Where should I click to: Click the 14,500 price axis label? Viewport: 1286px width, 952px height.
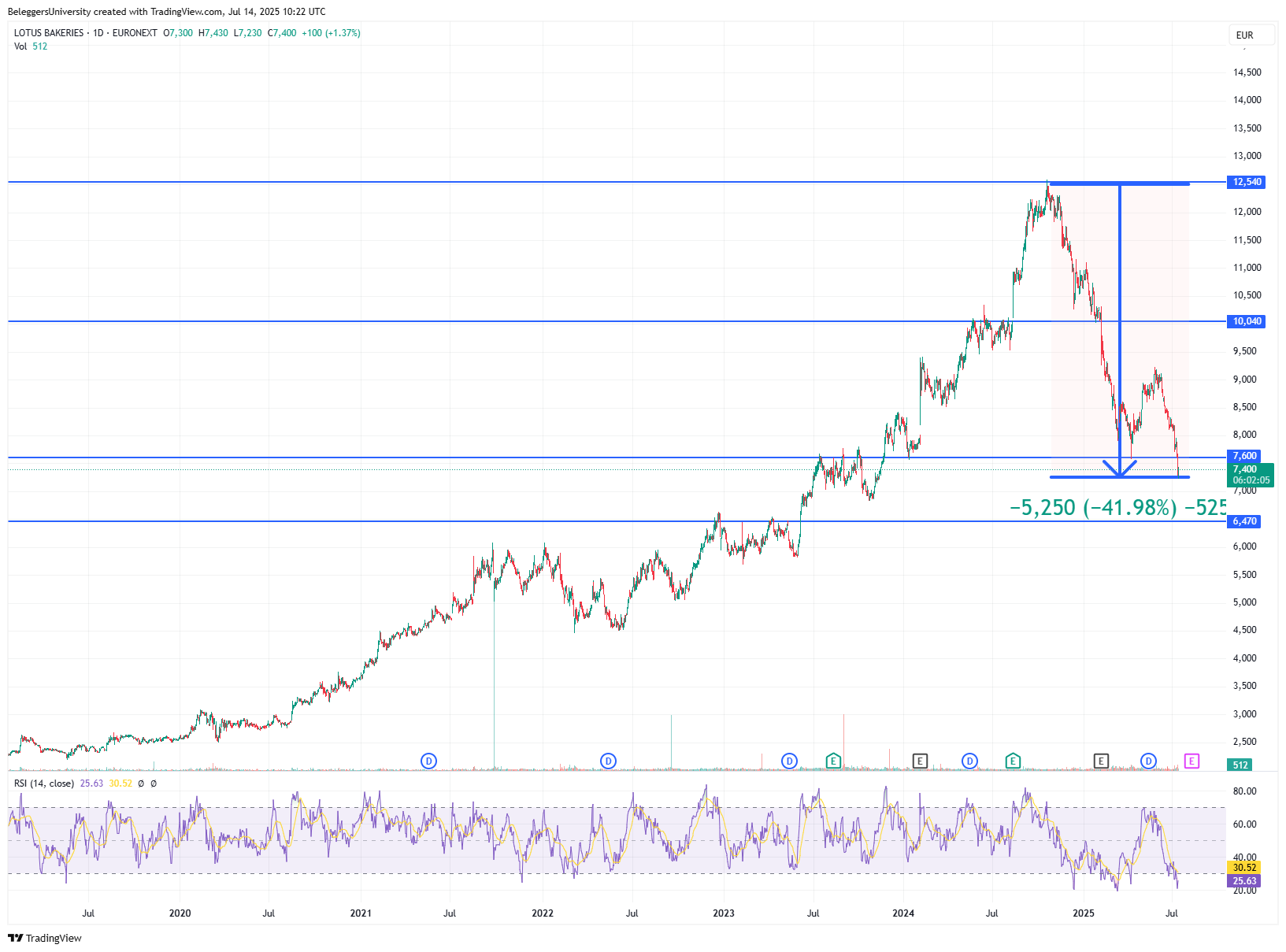pyautogui.click(x=1247, y=72)
